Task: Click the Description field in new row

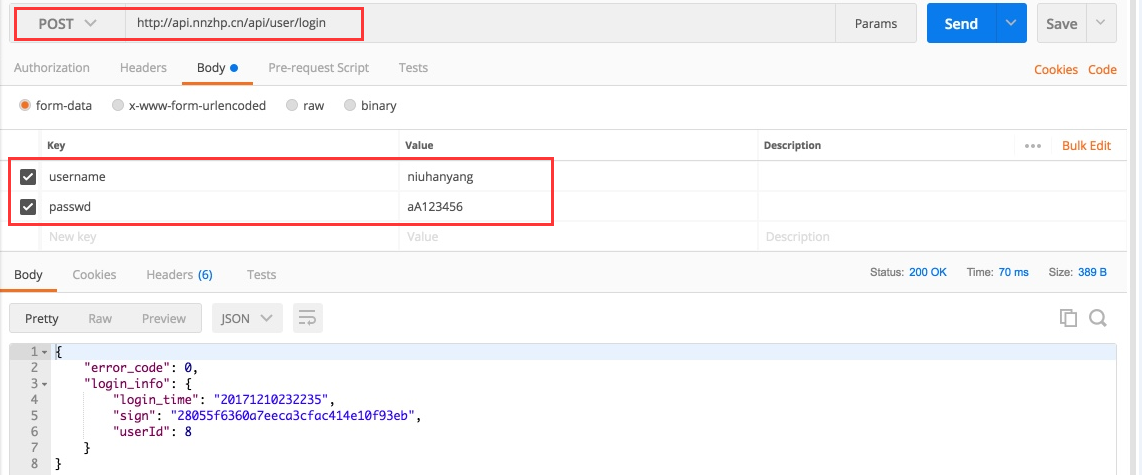Action: [x=940, y=237]
